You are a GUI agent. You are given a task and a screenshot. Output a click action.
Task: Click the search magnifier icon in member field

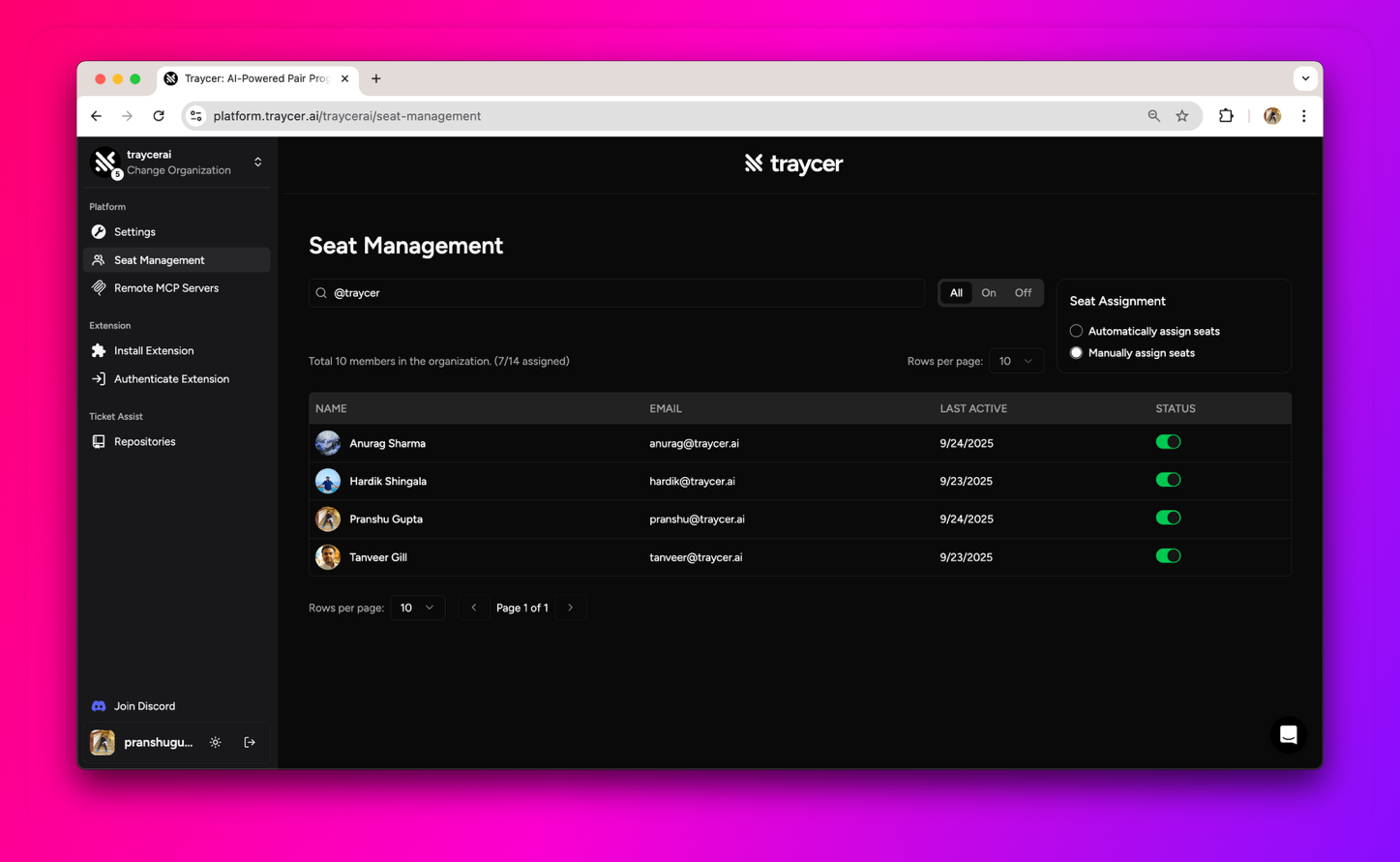321,293
